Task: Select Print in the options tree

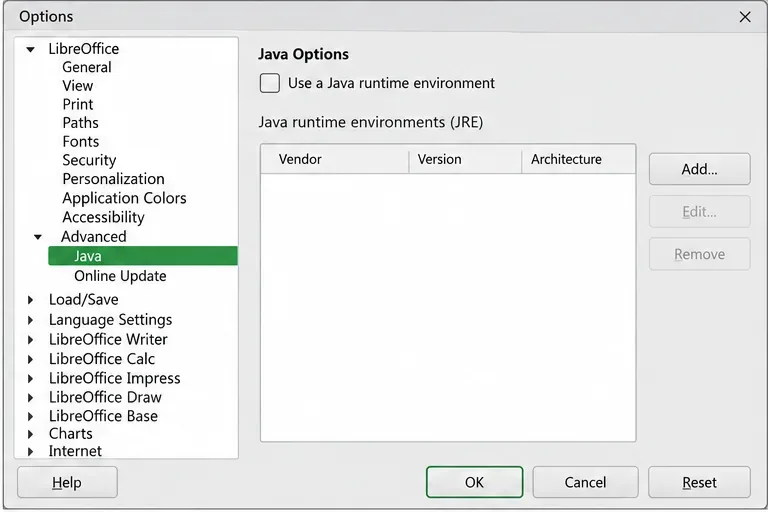Action: [x=77, y=104]
